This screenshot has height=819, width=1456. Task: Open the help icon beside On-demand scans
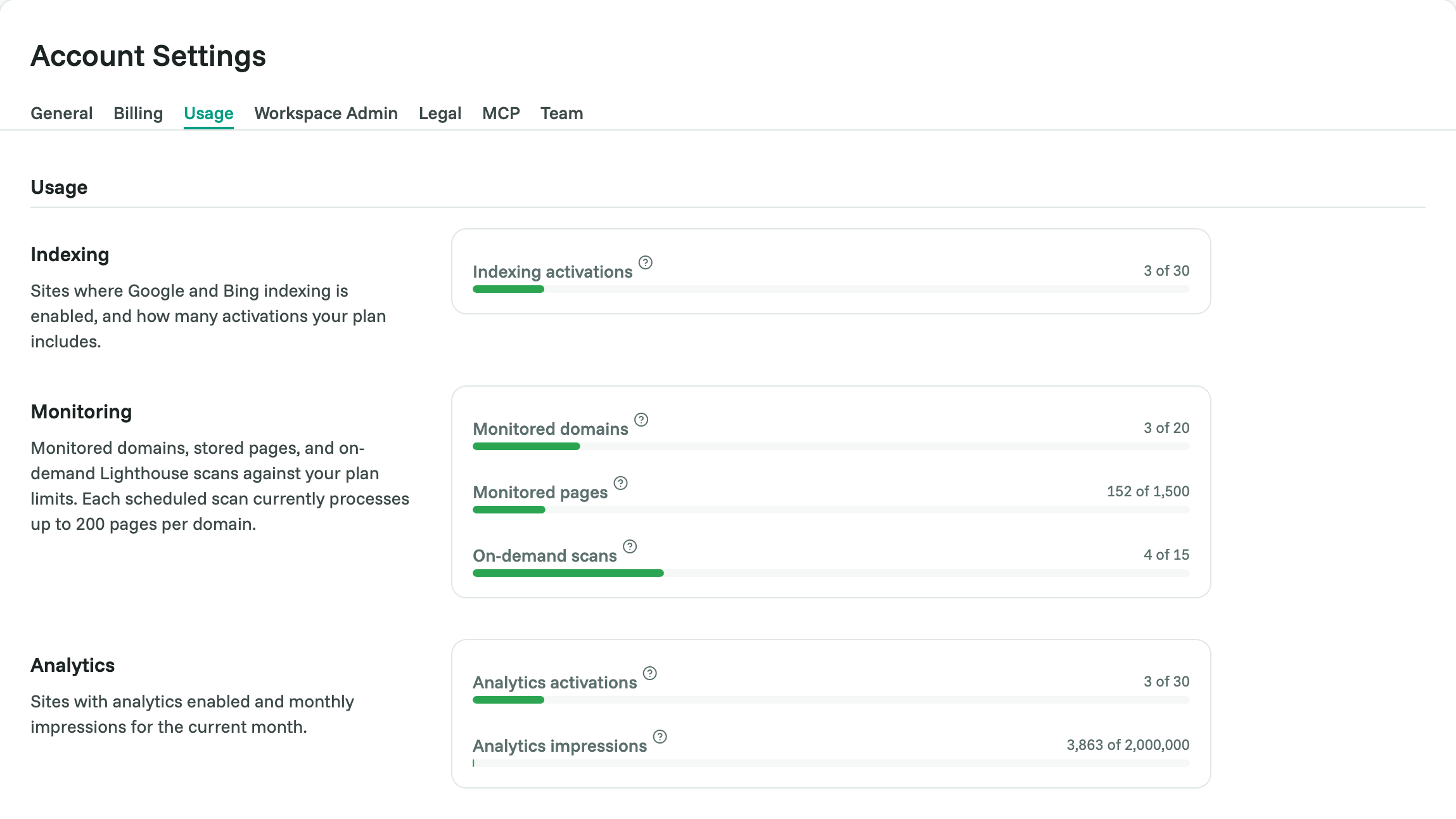pyautogui.click(x=630, y=546)
